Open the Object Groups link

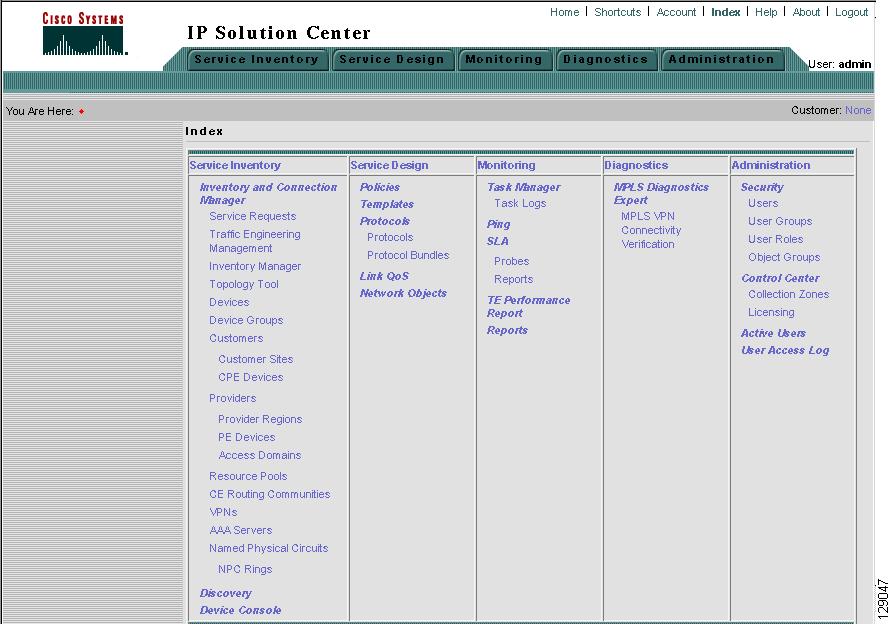[x=784, y=257]
